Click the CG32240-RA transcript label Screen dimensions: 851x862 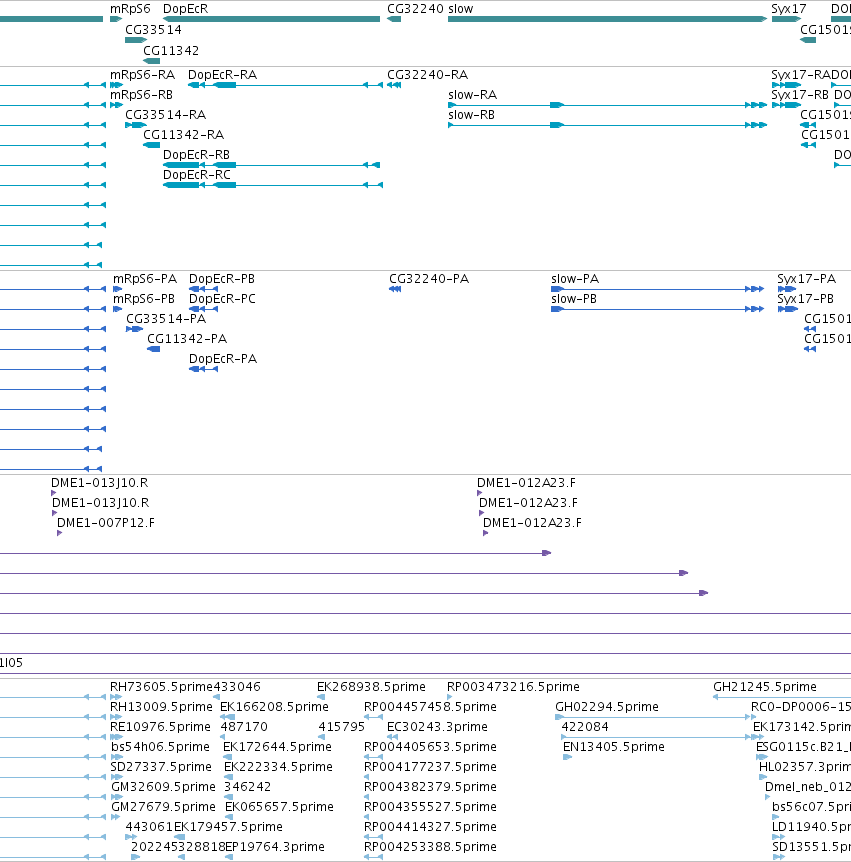428,75
